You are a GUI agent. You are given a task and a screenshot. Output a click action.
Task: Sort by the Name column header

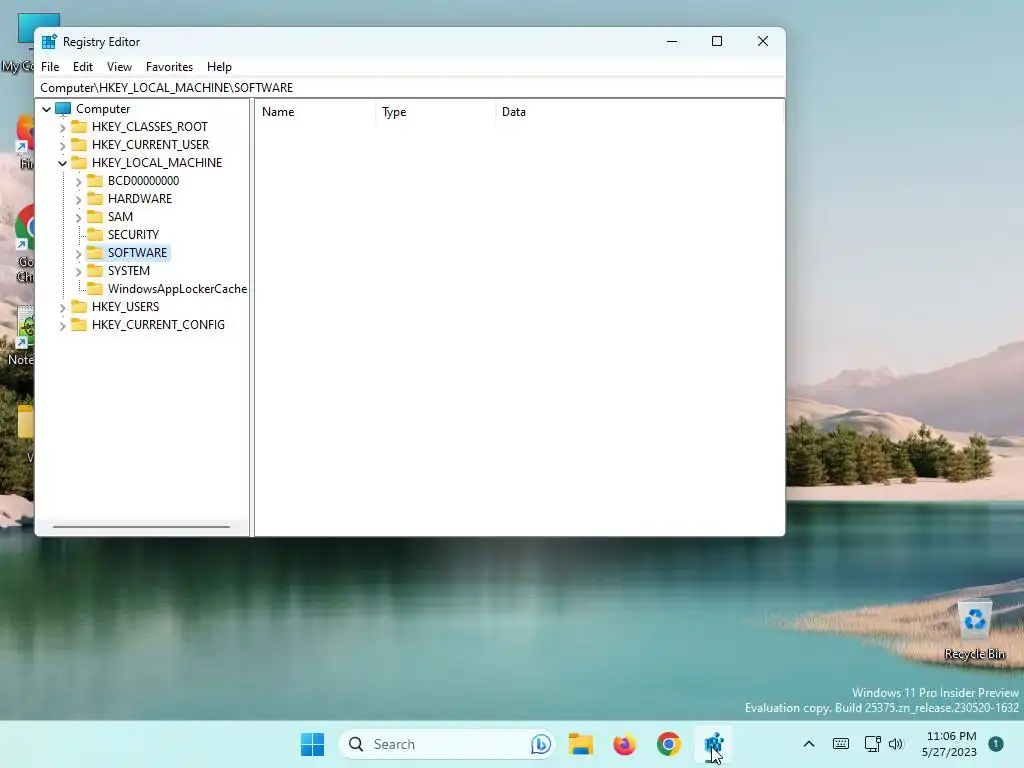[x=315, y=112]
